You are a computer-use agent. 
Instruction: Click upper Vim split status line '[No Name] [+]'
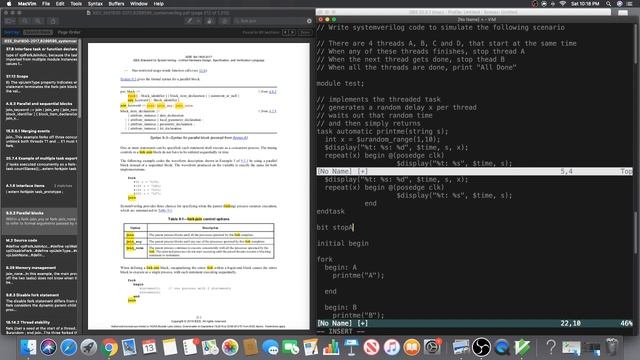click(x=475, y=171)
